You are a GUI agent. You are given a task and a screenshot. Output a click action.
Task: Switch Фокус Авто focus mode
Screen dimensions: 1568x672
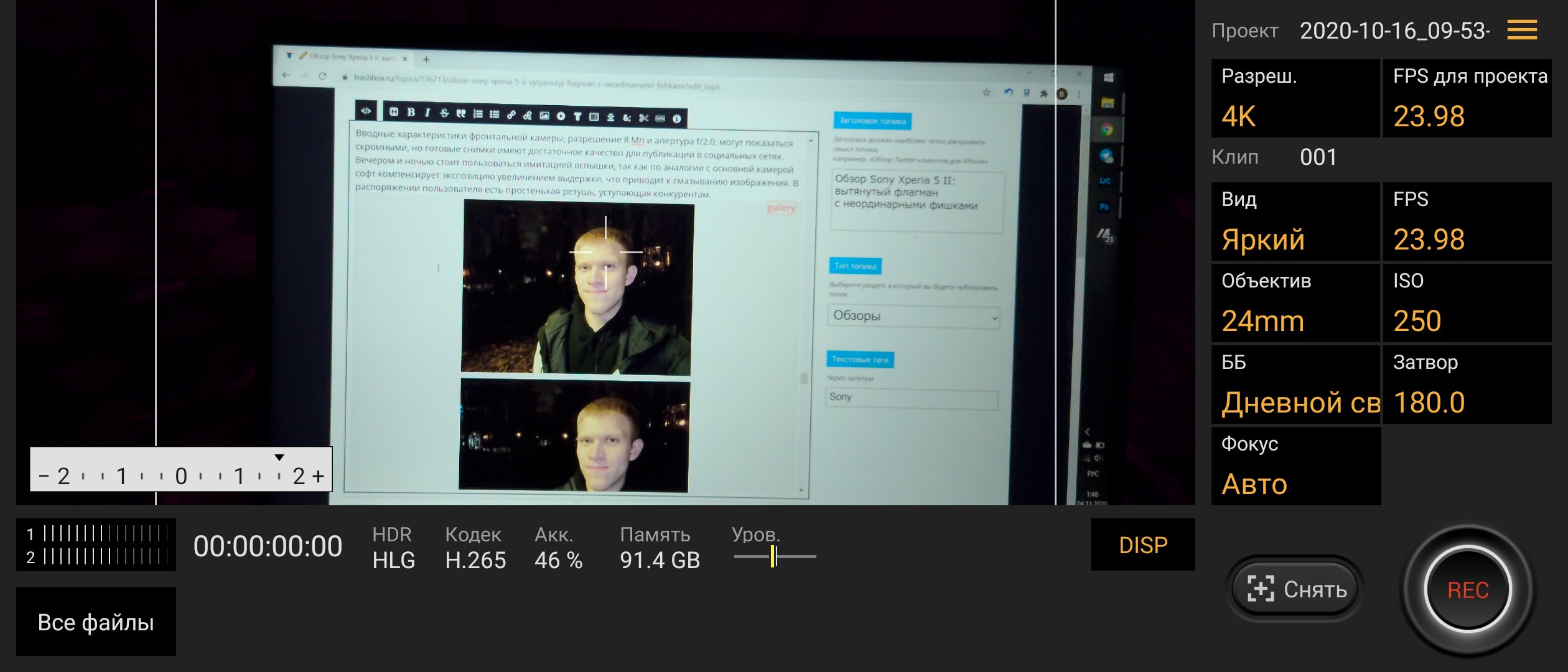[x=1295, y=466]
